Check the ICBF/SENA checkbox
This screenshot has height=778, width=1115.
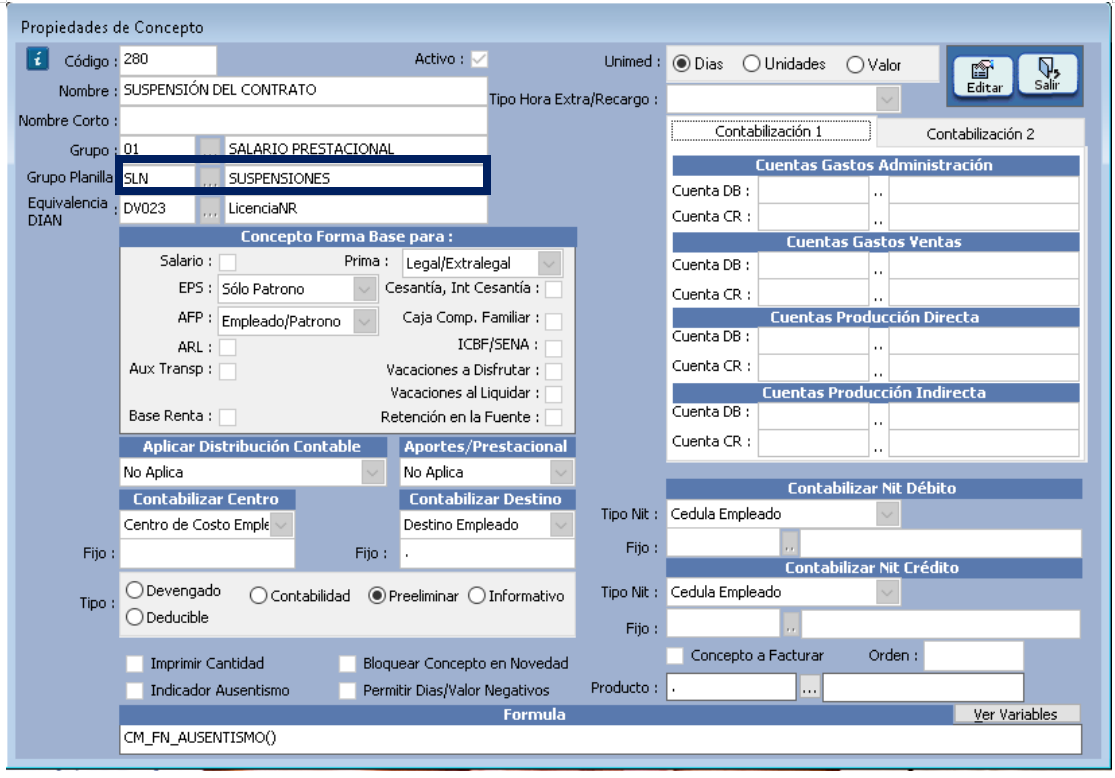tap(553, 347)
